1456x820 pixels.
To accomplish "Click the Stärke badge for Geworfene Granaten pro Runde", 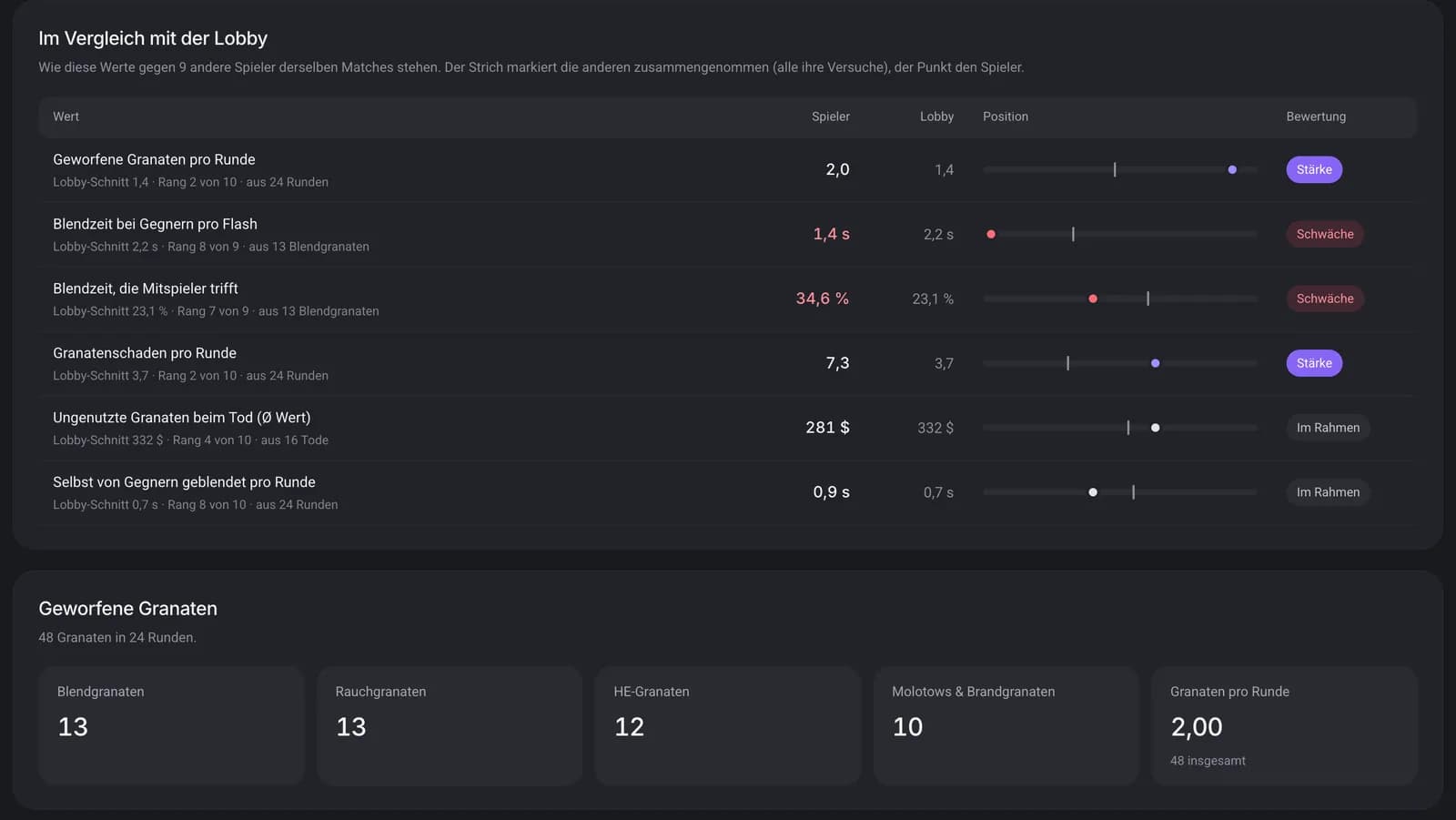I will 1314,169.
